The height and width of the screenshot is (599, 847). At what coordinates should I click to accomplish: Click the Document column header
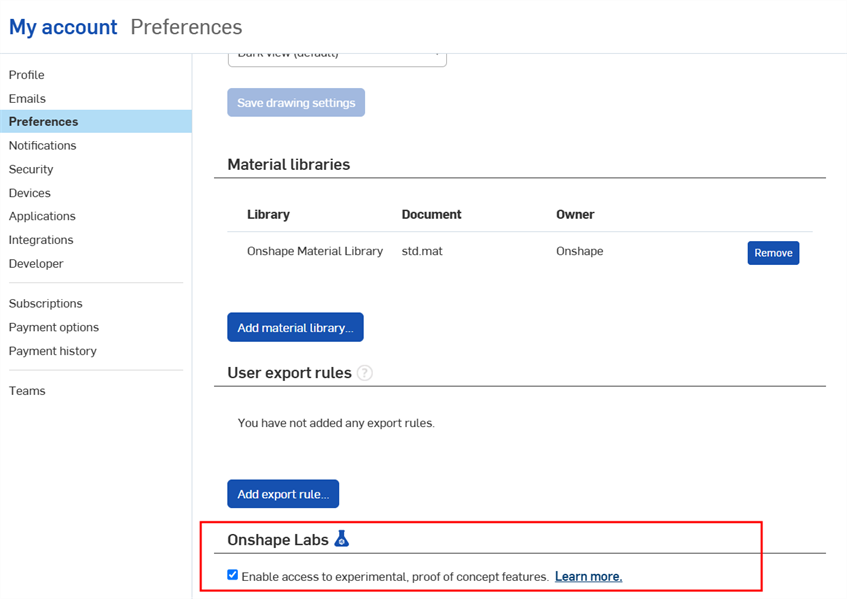(431, 214)
